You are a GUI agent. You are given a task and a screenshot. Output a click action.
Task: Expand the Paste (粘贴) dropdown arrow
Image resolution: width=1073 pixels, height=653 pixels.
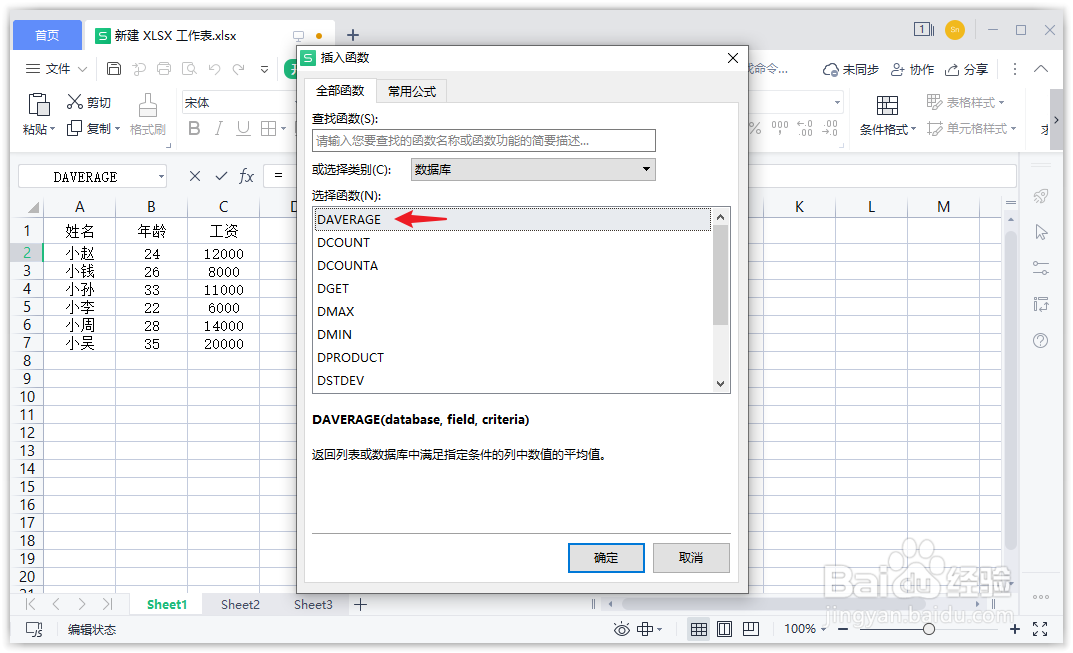[x=53, y=129]
